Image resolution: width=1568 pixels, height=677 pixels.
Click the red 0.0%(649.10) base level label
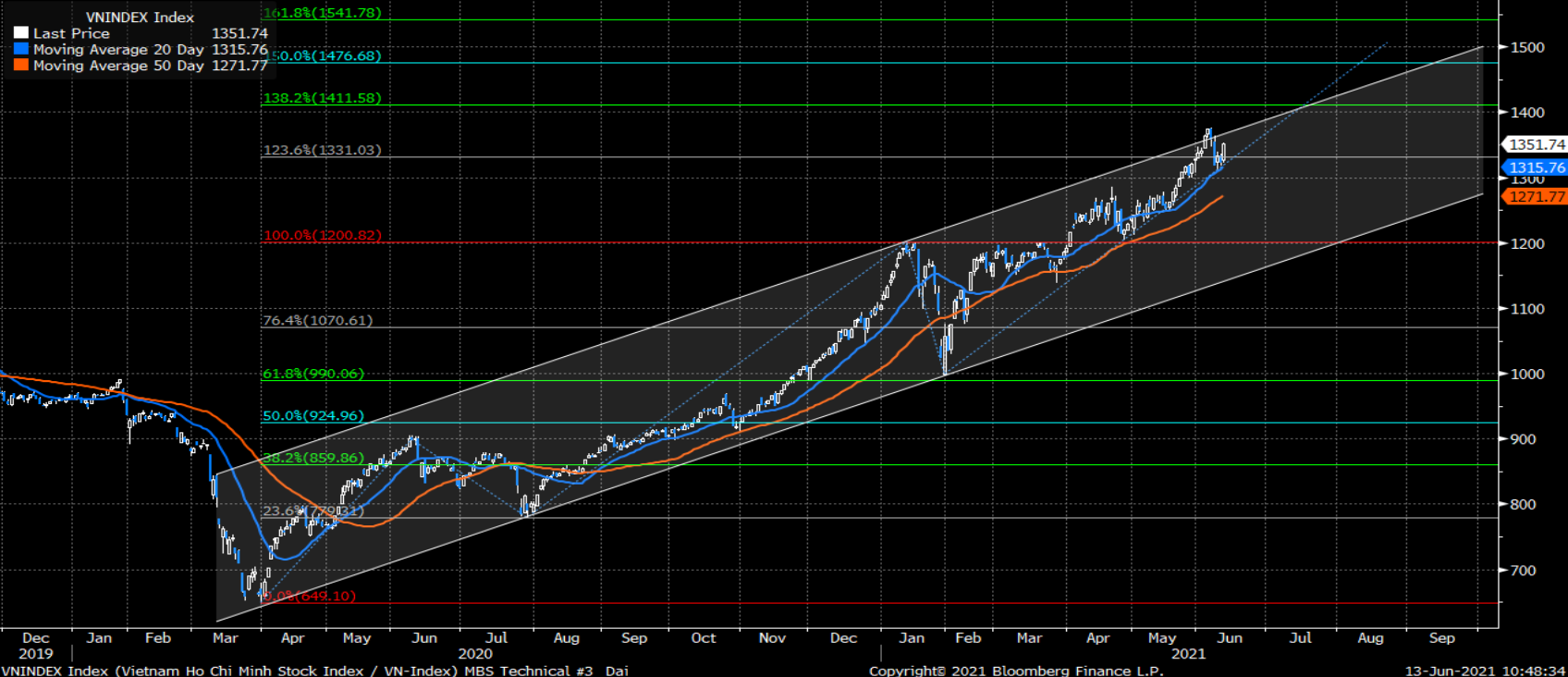click(x=311, y=597)
